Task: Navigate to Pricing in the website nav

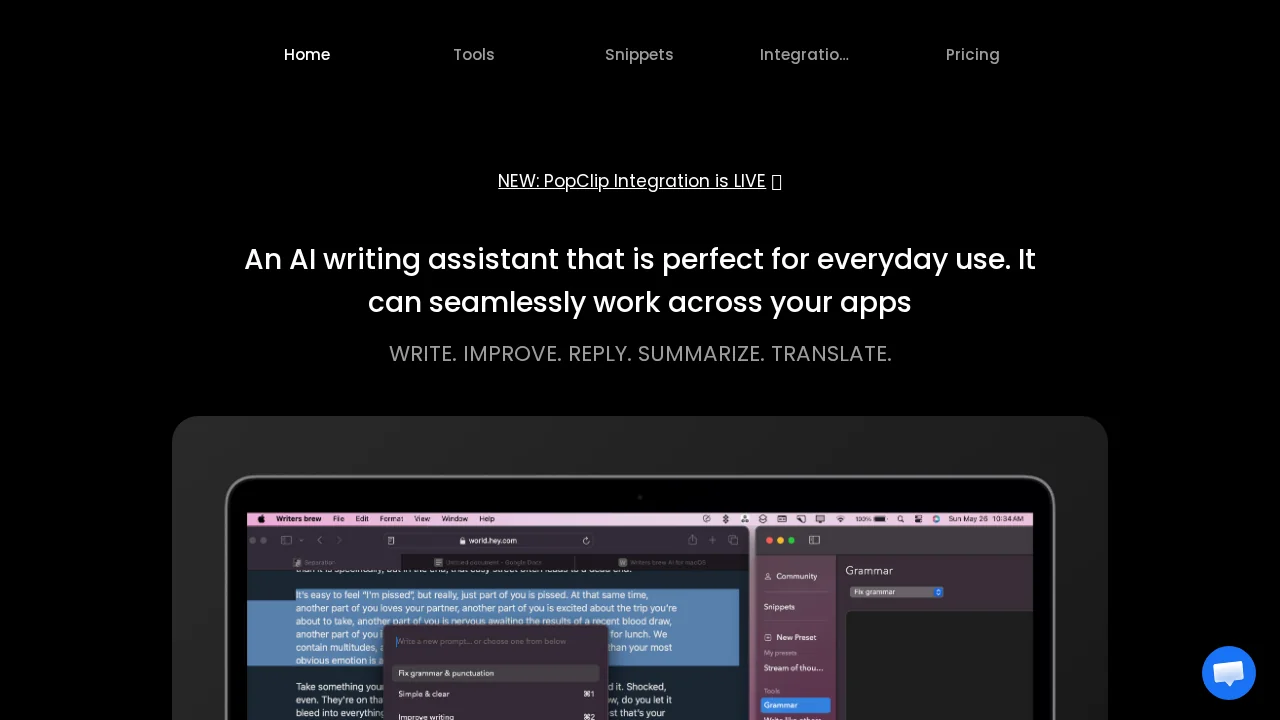Action: (x=972, y=55)
